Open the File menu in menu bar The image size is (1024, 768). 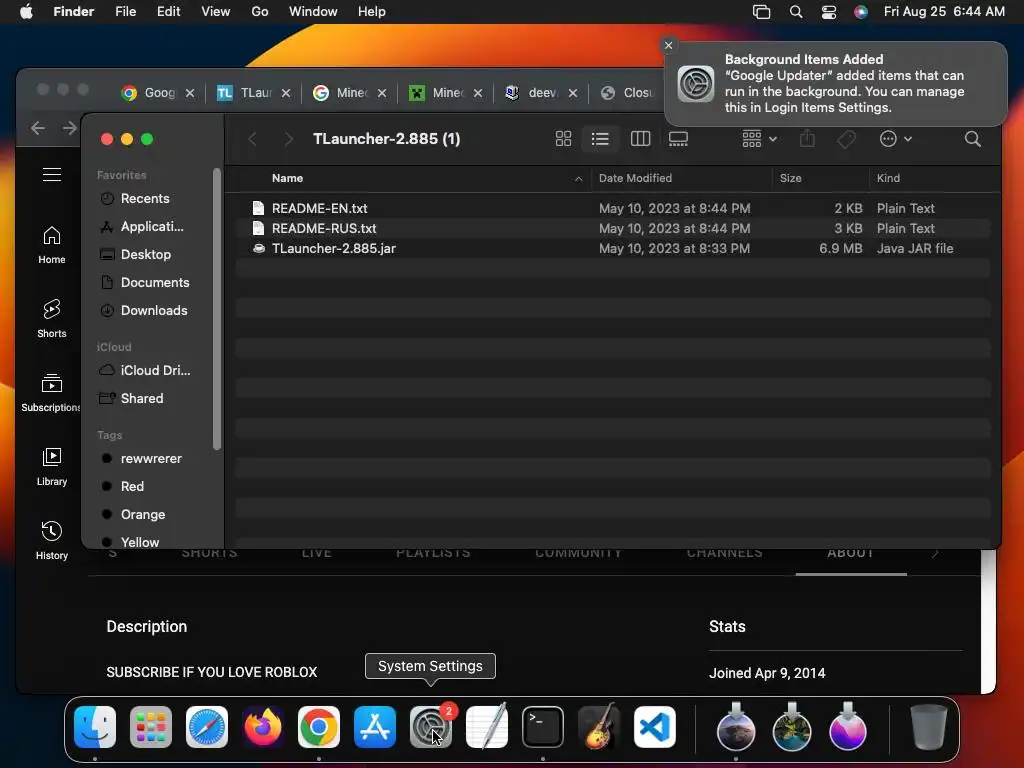[125, 11]
